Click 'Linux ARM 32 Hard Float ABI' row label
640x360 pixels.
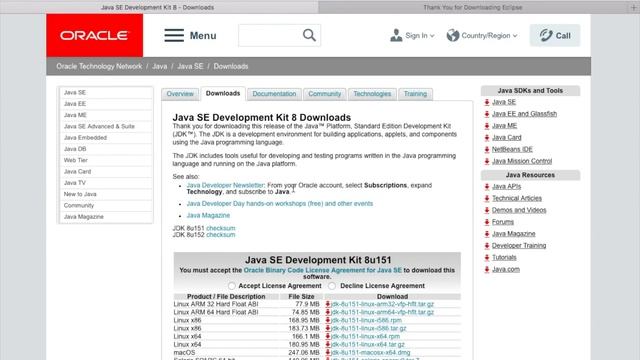[x=216, y=304]
